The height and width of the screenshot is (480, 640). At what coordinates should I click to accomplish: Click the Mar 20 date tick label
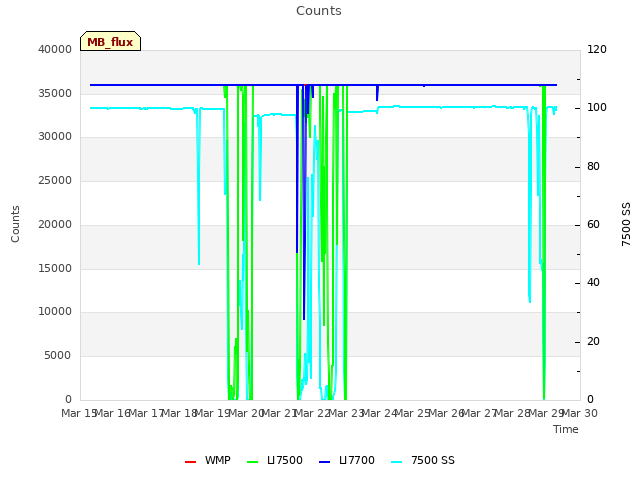246,413
